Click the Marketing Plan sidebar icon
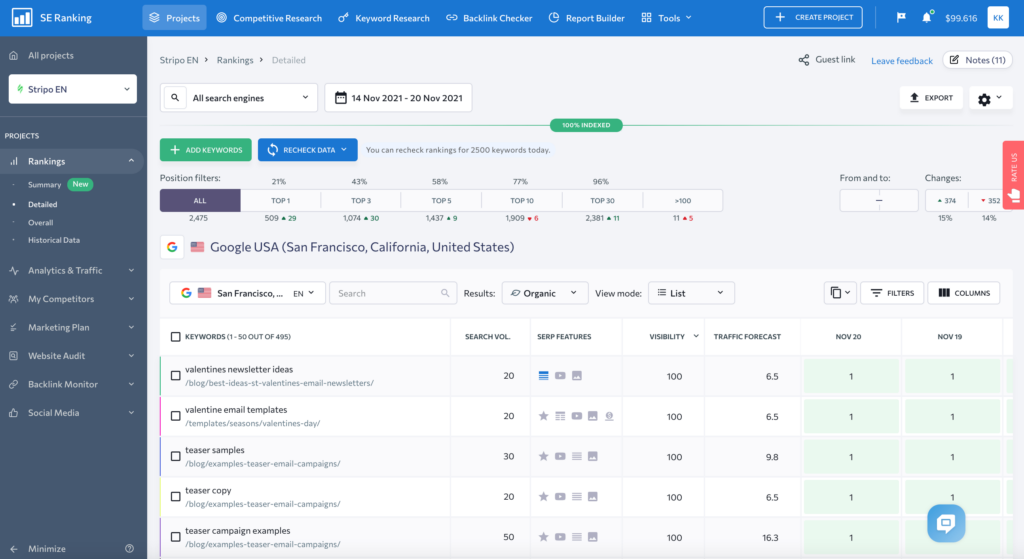Screen dimensions: 1024x559 click(14, 327)
